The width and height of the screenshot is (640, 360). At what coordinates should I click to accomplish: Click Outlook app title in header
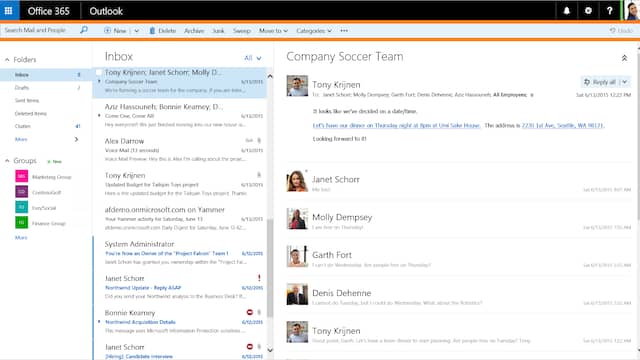[106, 11]
